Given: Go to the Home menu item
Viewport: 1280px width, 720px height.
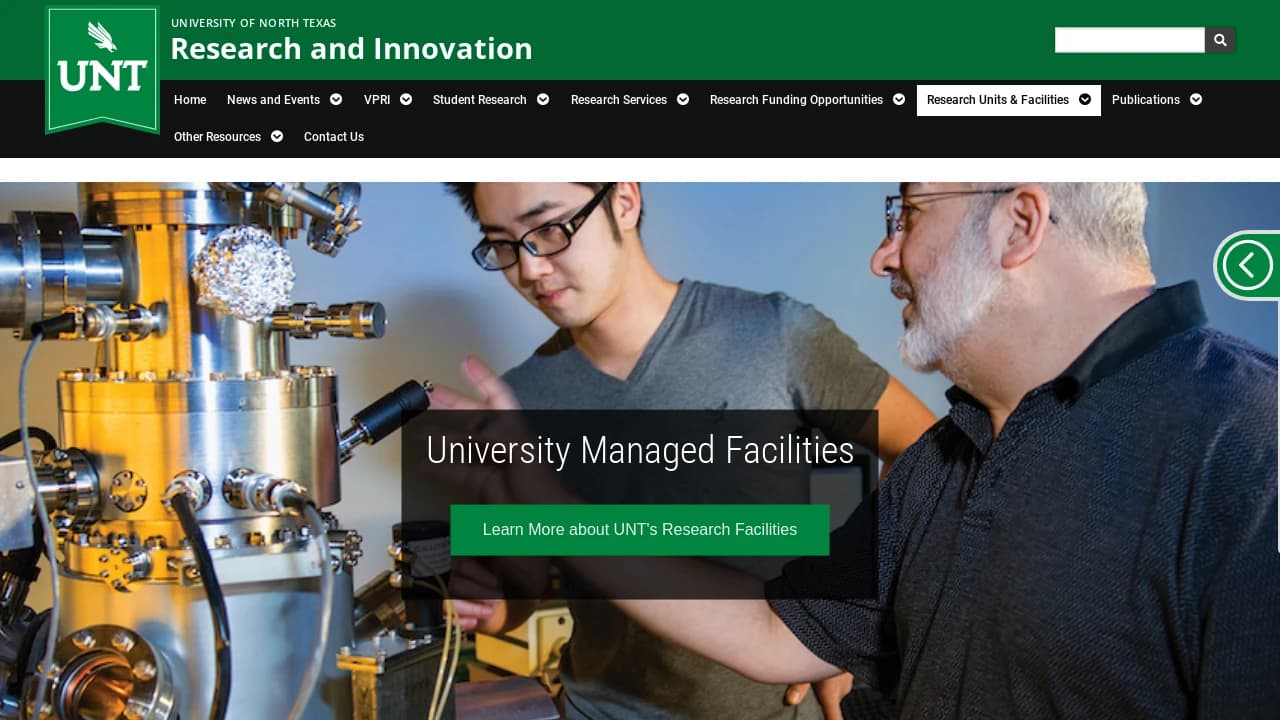Looking at the screenshot, I should coord(190,100).
